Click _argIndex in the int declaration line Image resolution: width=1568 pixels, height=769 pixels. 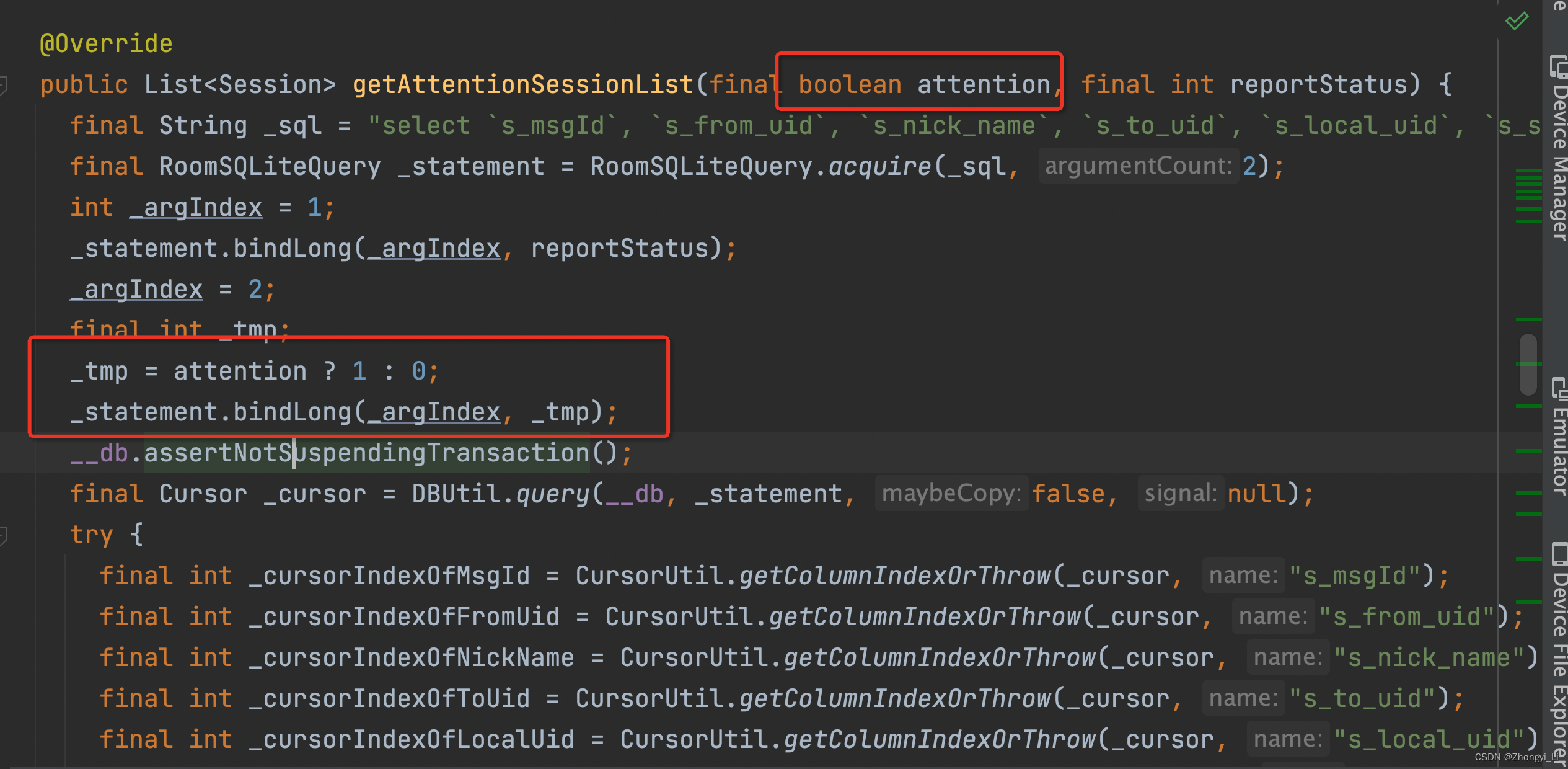(x=196, y=208)
